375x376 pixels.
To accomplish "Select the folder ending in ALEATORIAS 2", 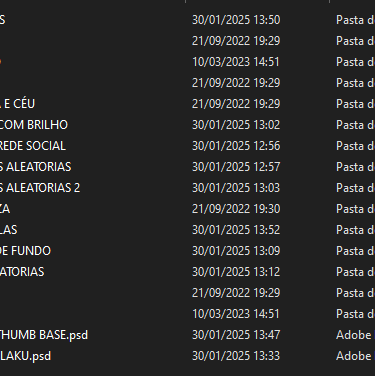I will 40,188.
